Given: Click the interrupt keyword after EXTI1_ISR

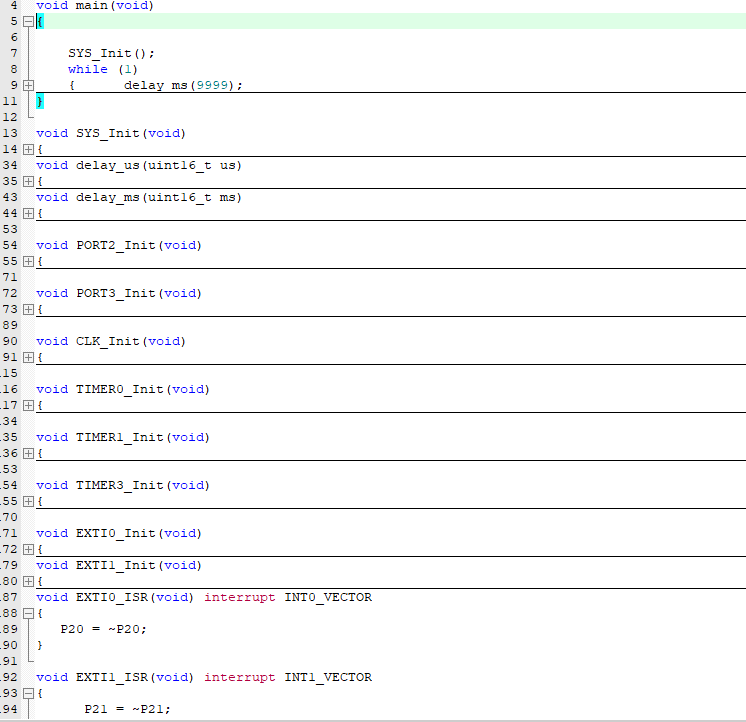Looking at the screenshot, I should 240,677.
